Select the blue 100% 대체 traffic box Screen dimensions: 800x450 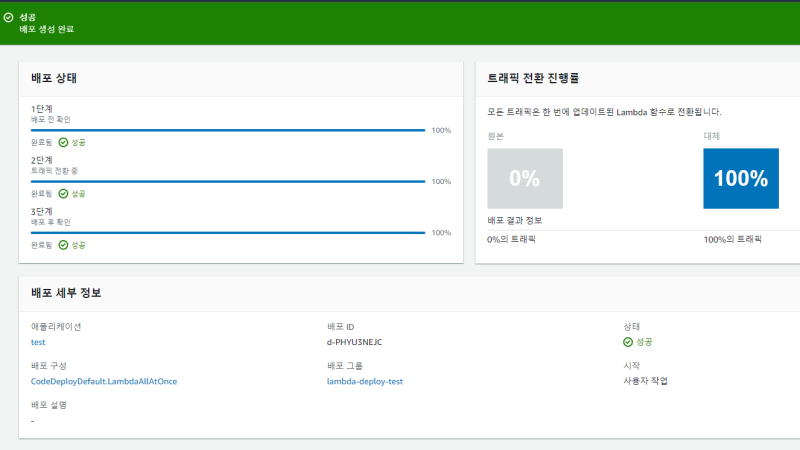(740, 179)
